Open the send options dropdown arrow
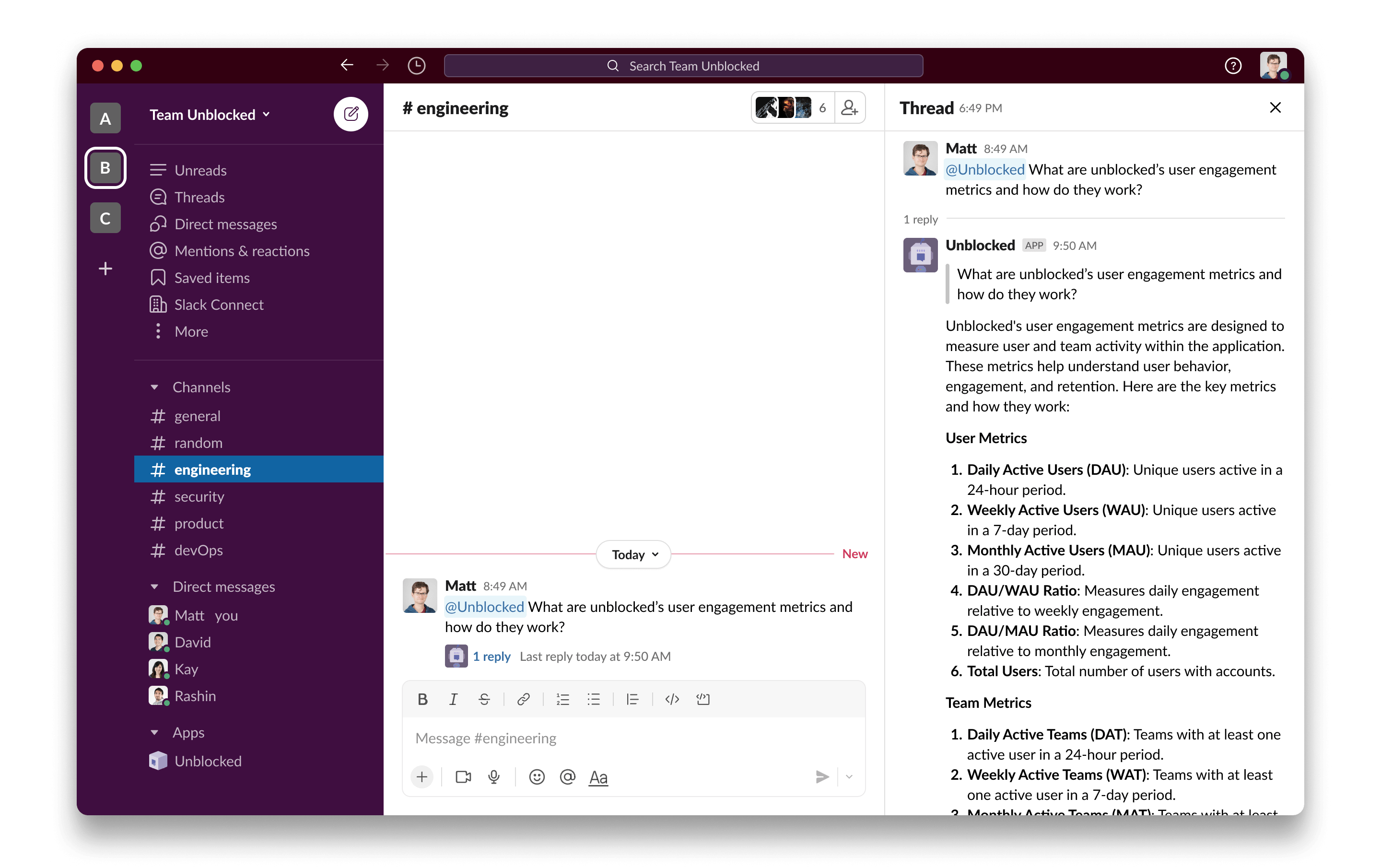Image resolution: width=1381 pixels, height=868 pixels. 849,777
